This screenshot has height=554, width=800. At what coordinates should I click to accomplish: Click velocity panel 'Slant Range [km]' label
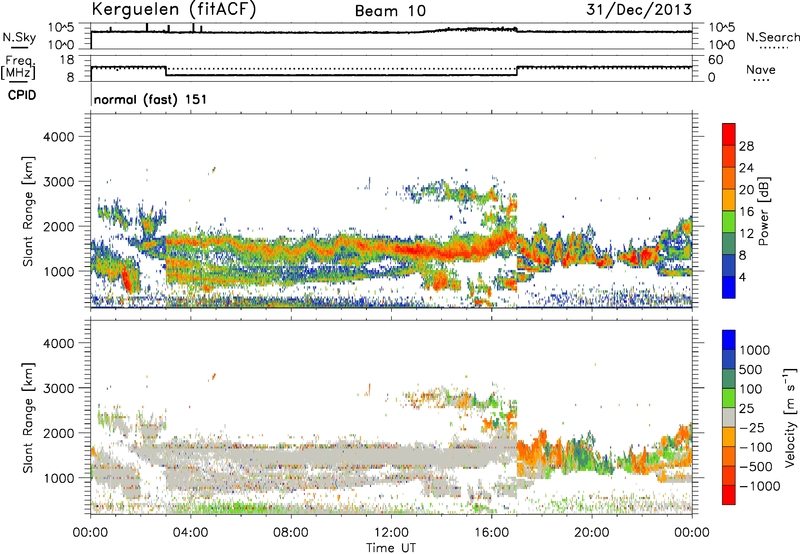point(28,418)
